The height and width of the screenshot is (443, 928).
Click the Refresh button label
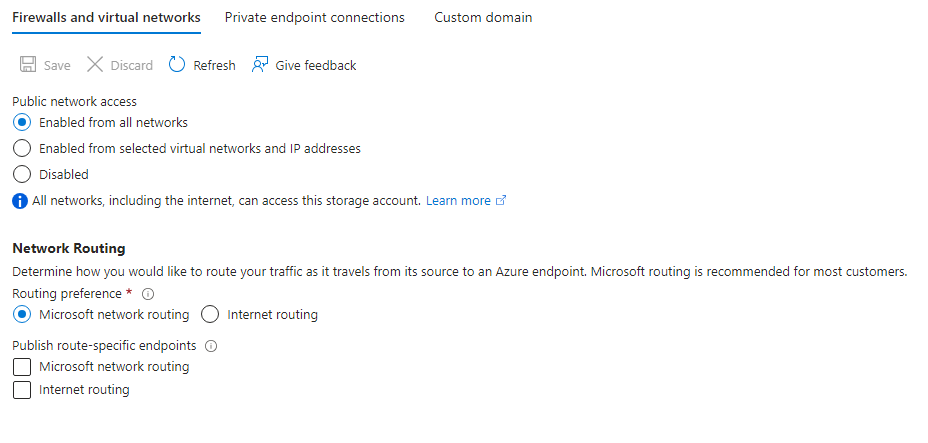214,65
